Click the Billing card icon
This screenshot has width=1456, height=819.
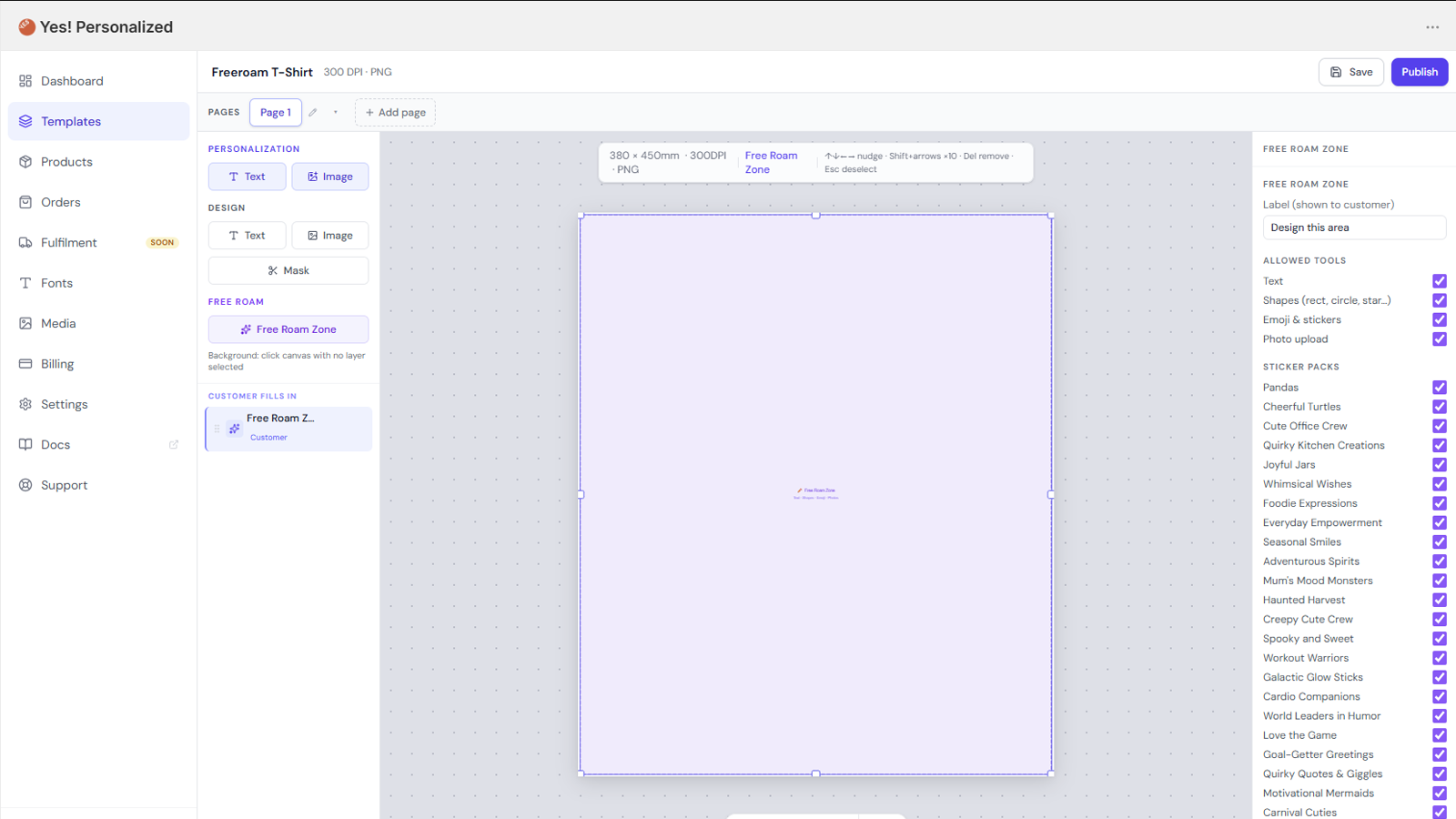coord(25,364)
